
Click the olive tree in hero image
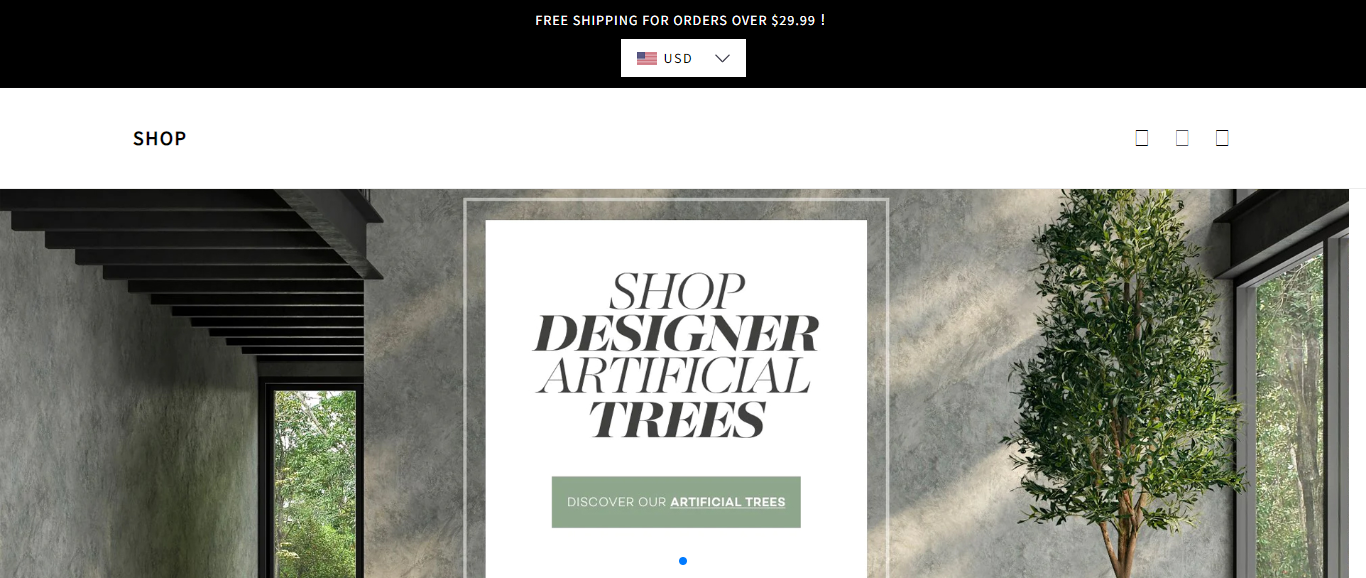pyautogui.click(x=1120, y=380)
